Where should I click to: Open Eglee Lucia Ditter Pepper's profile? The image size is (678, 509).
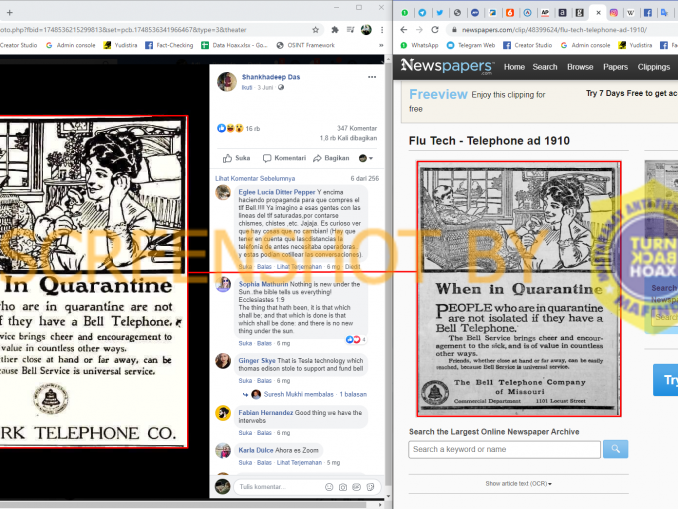(277, 192)
